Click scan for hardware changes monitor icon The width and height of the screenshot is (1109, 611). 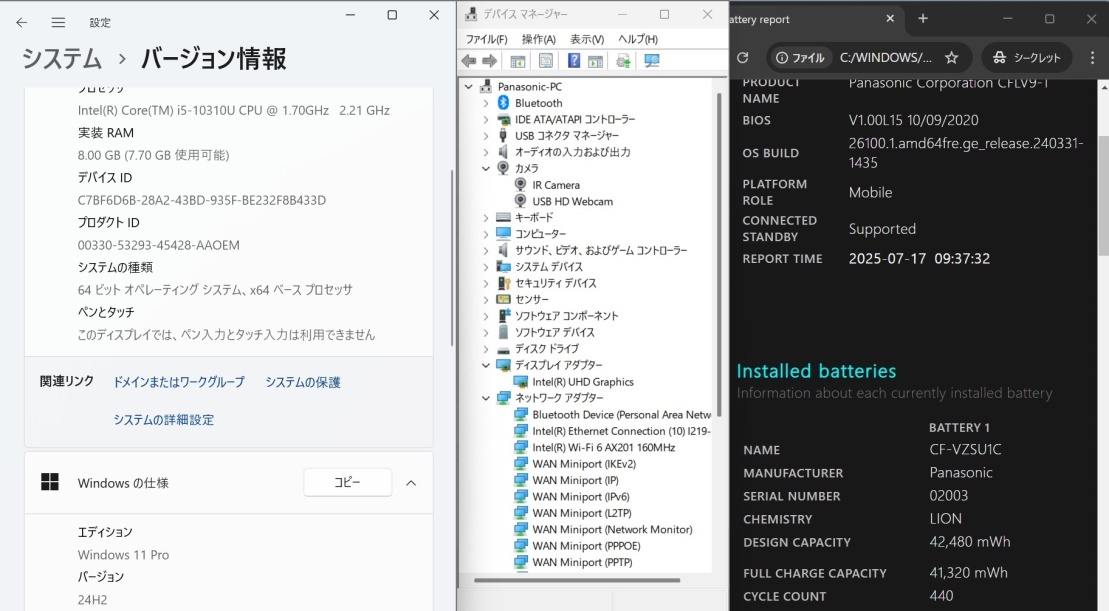click(652, 61)
